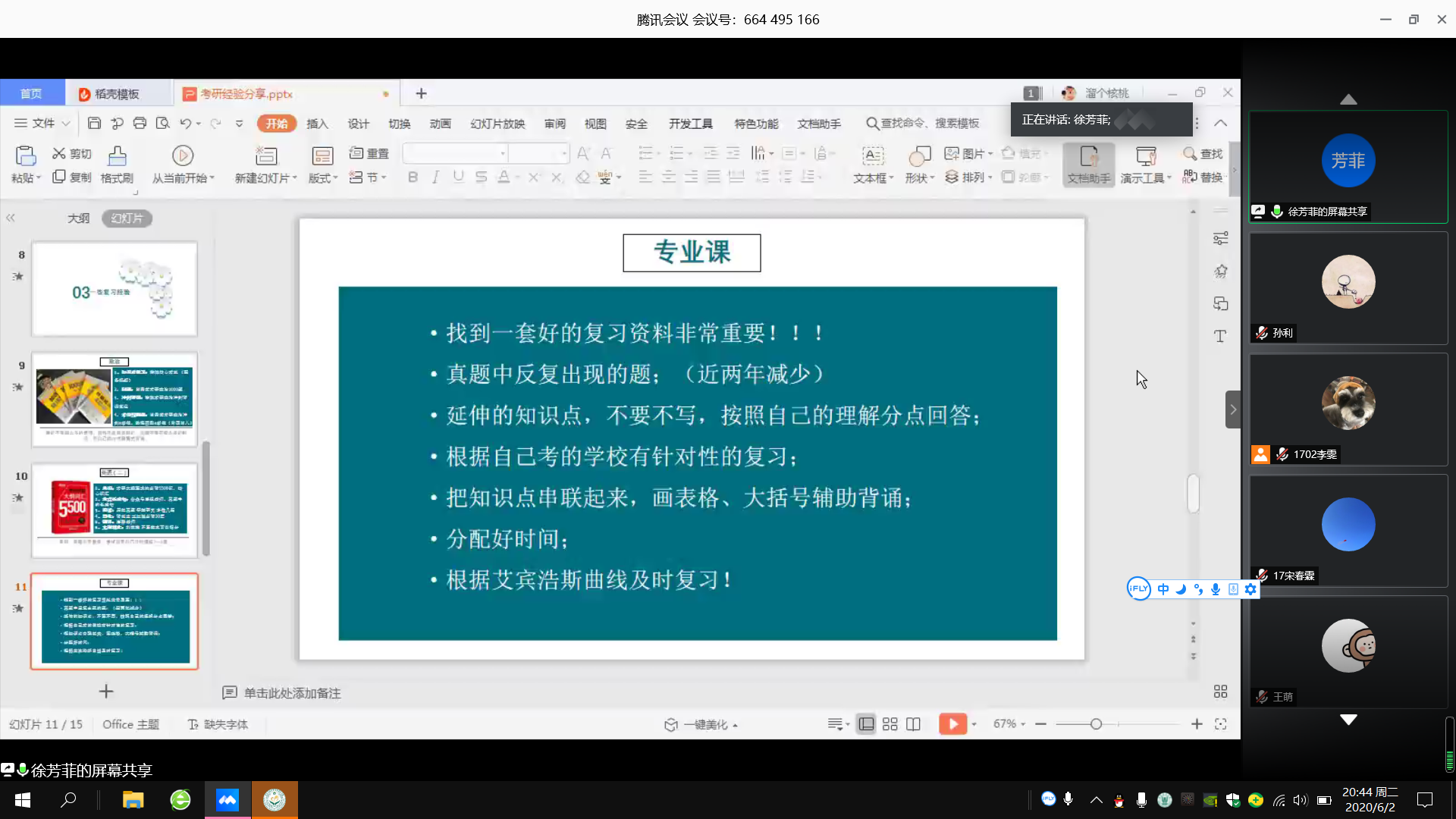1456x819 pixels.
Task: Click the red slideshow play button
Action: (952, 724)
